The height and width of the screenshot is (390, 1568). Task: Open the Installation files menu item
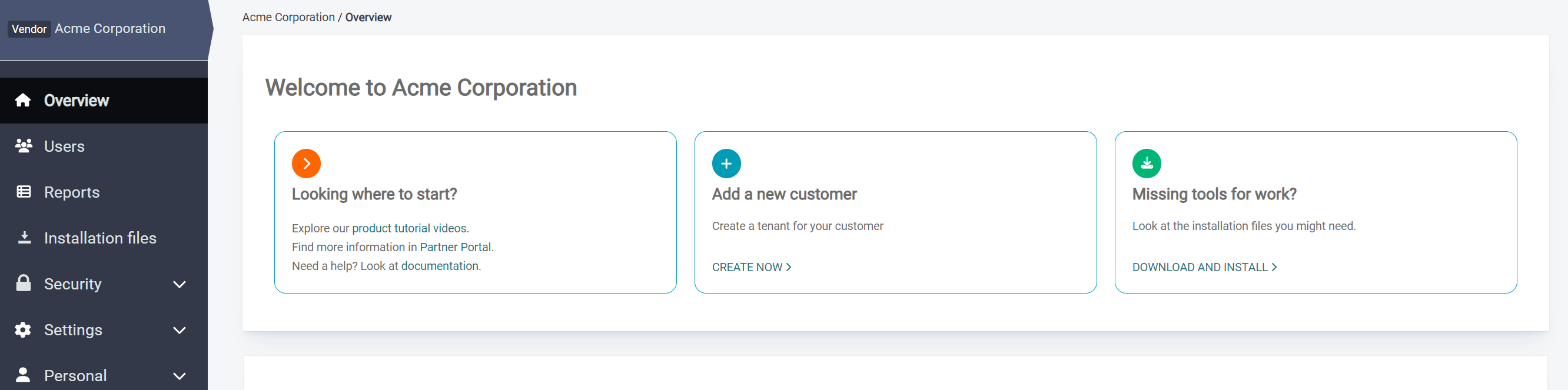click(x=100, y=238)
